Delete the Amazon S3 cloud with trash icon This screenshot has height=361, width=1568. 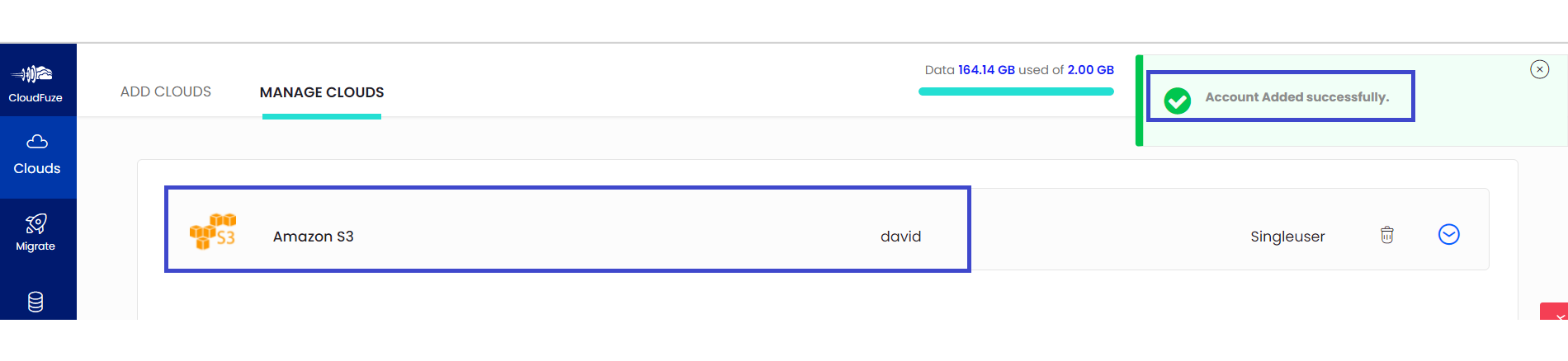click(x=1387, y=235)
